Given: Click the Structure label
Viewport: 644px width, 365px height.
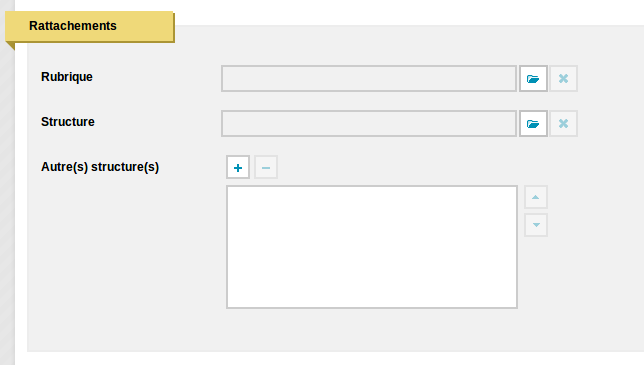Looking at the screenshot, I should 68,122.
